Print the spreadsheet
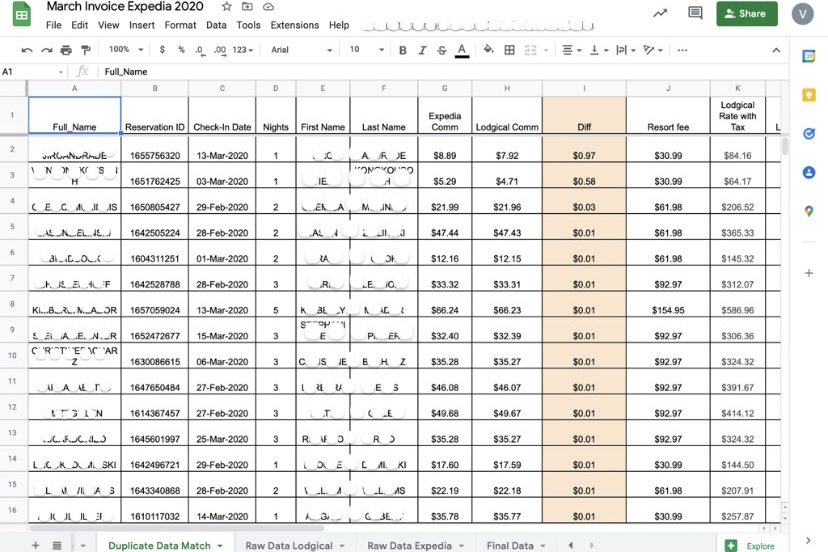This screenshot has height=552, width=828. pyautogui.click(x=66, y=50)
